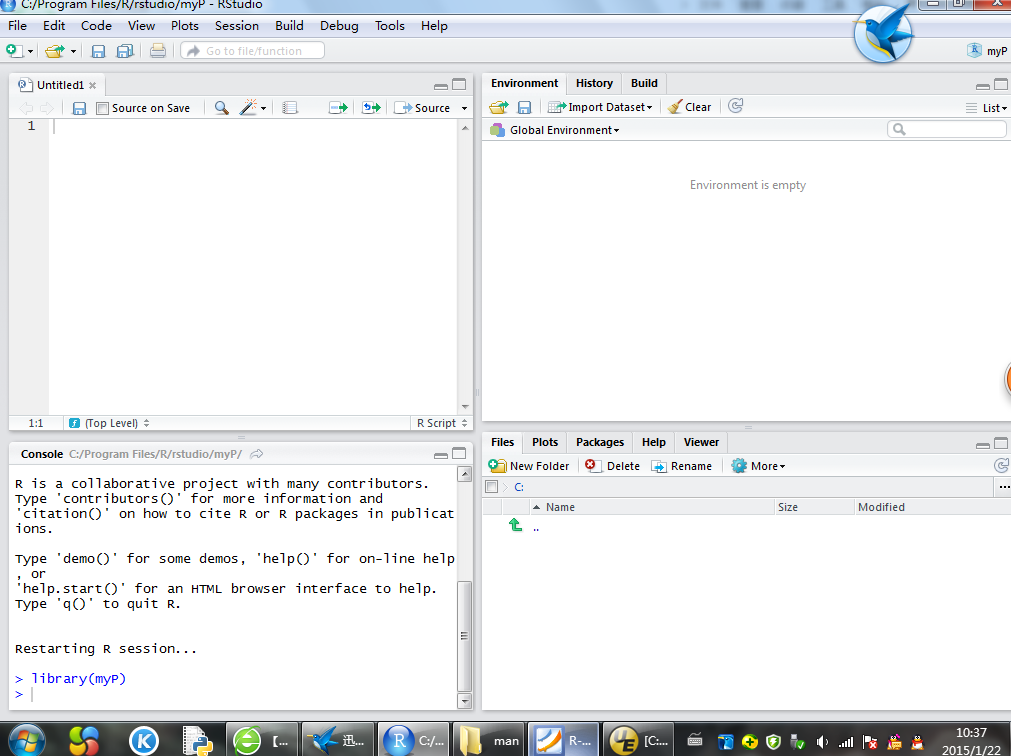Compile a notebook from the script
This screenshot has height=756, width=1011.
(290, 108)
